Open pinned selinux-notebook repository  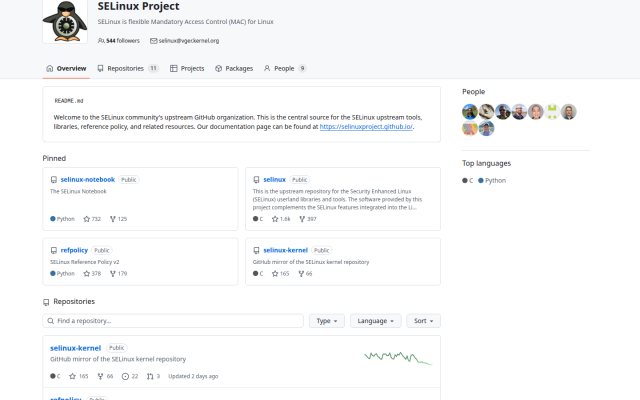(88, 179)
